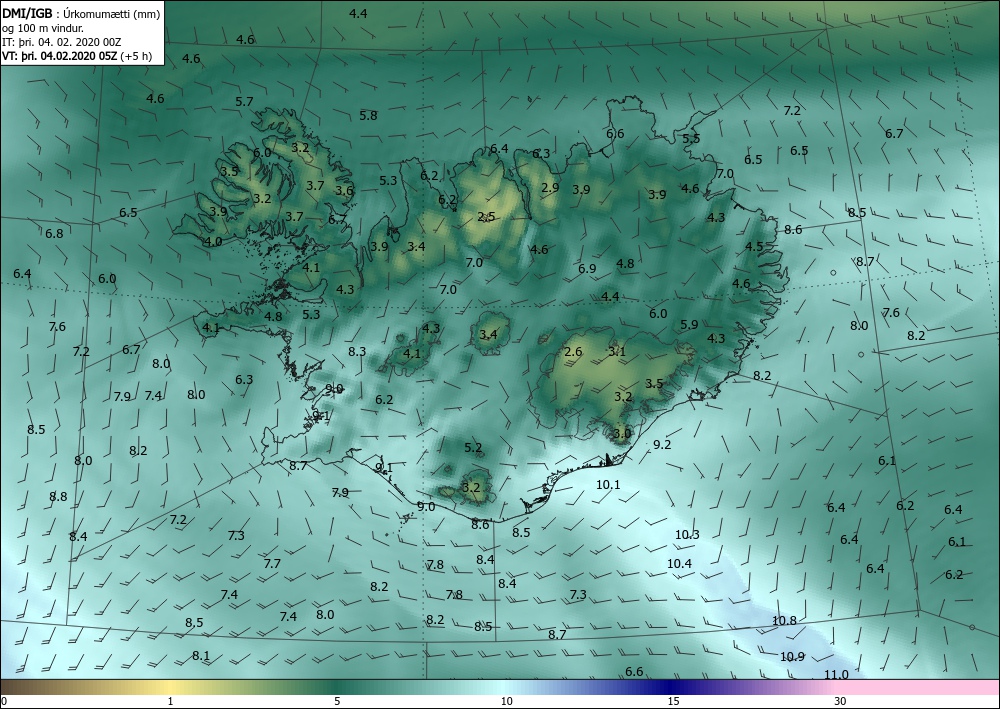Click the map value '2.9'

pos(550,187)
